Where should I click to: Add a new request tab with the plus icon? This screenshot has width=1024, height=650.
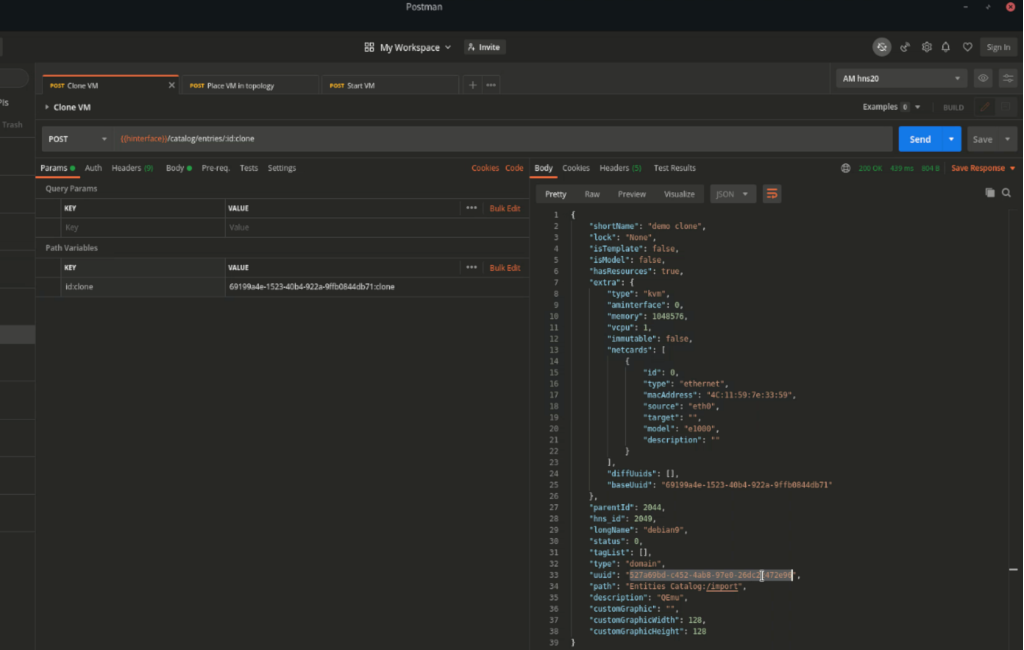pyautogui.click(x=472, y=85)
